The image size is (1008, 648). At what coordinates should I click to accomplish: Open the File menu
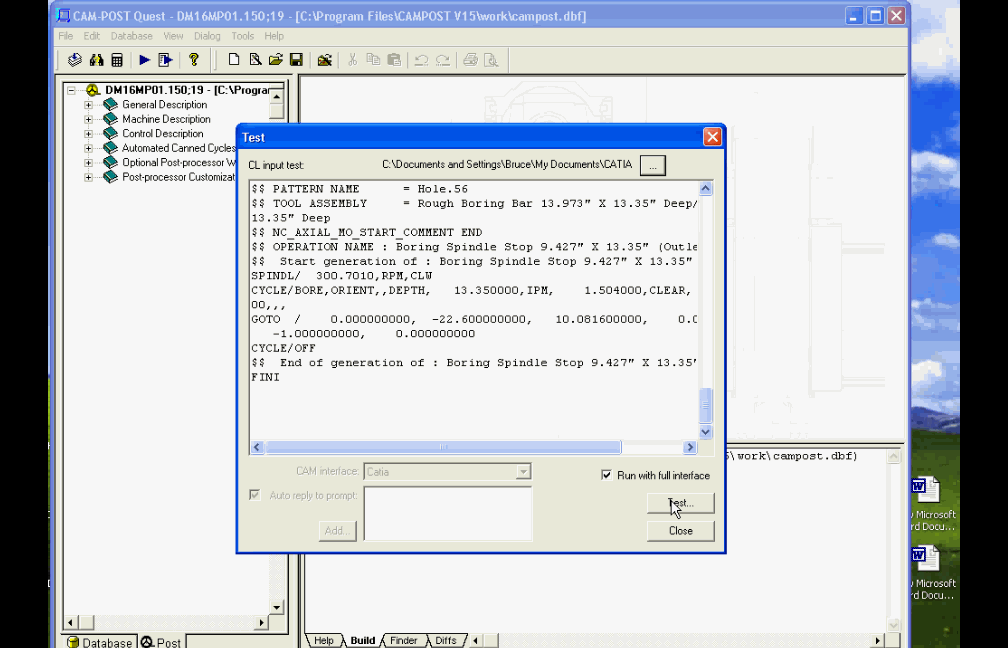coord(66,36)
